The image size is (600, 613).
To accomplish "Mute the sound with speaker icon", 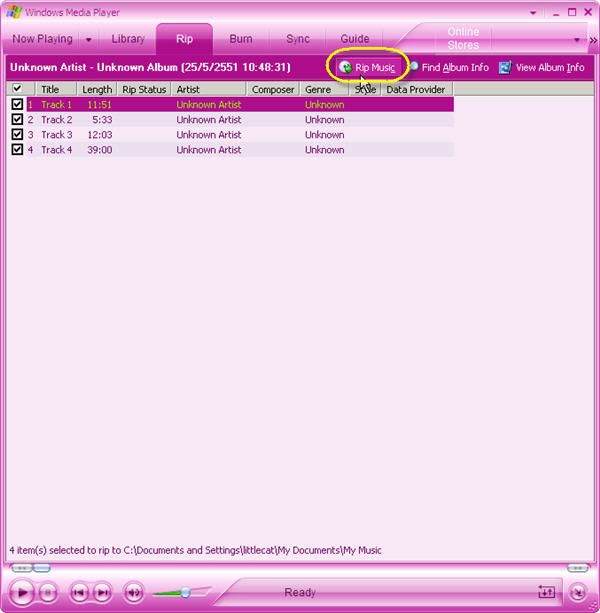I will pyautogui.click(x=134, y=593).
